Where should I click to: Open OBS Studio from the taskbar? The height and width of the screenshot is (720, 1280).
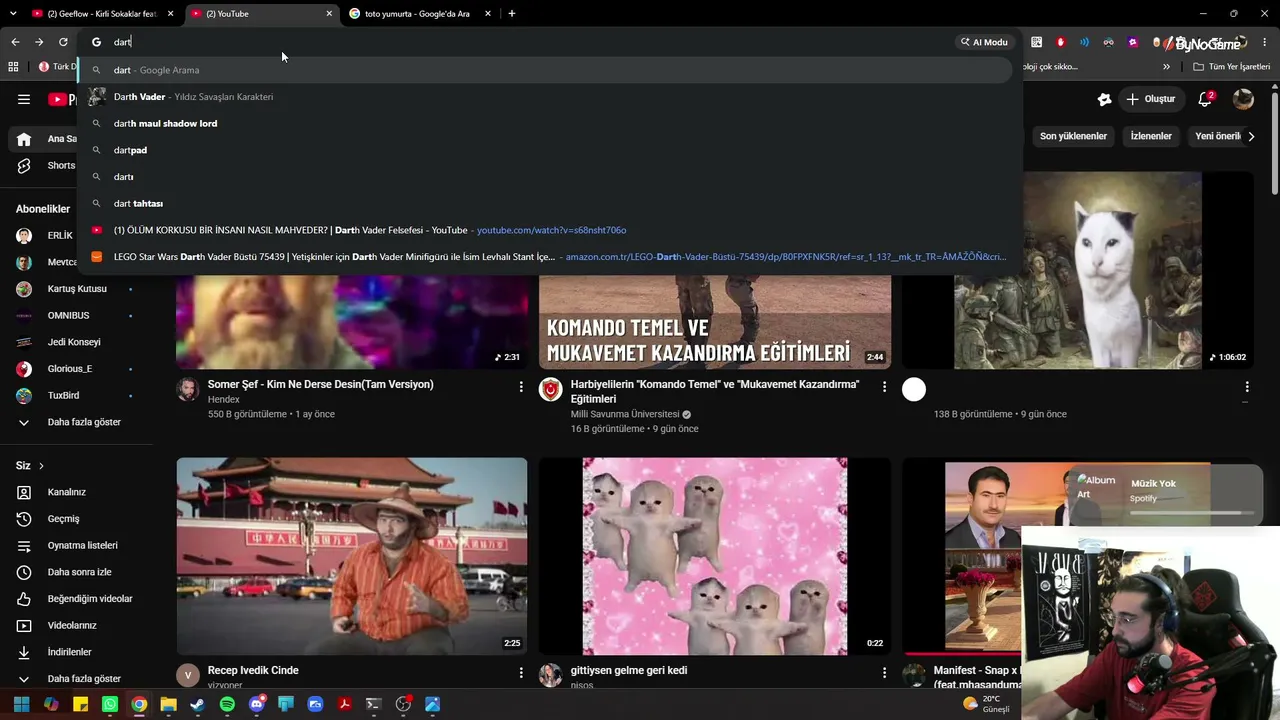(403, 705)
